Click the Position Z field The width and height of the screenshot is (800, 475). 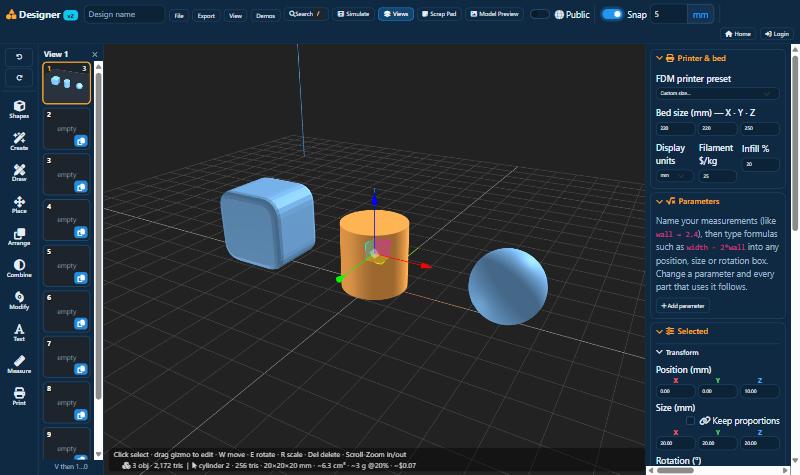tap(760, 391)
